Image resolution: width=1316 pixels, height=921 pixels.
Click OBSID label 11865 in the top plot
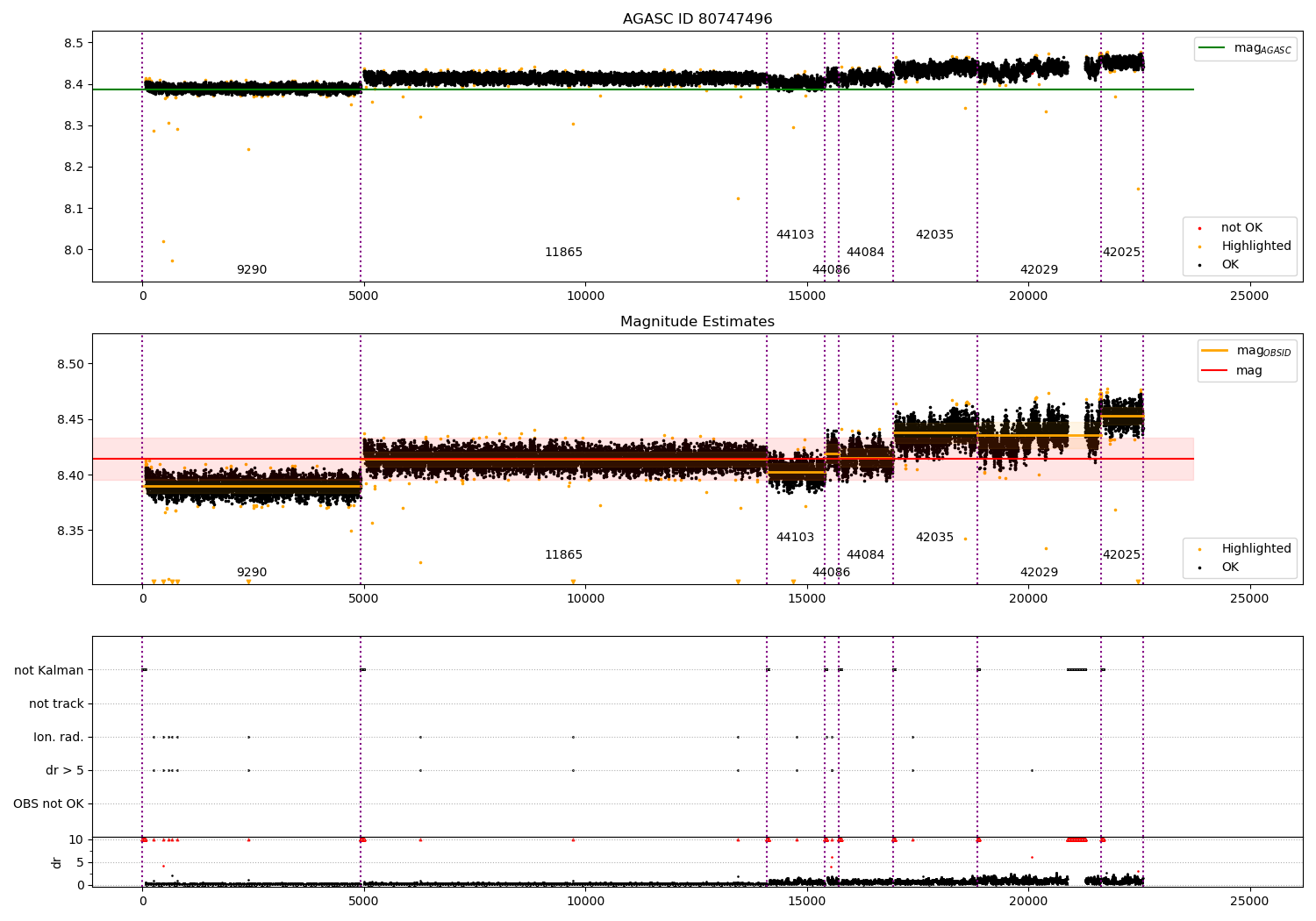click(x=563, y=253)
